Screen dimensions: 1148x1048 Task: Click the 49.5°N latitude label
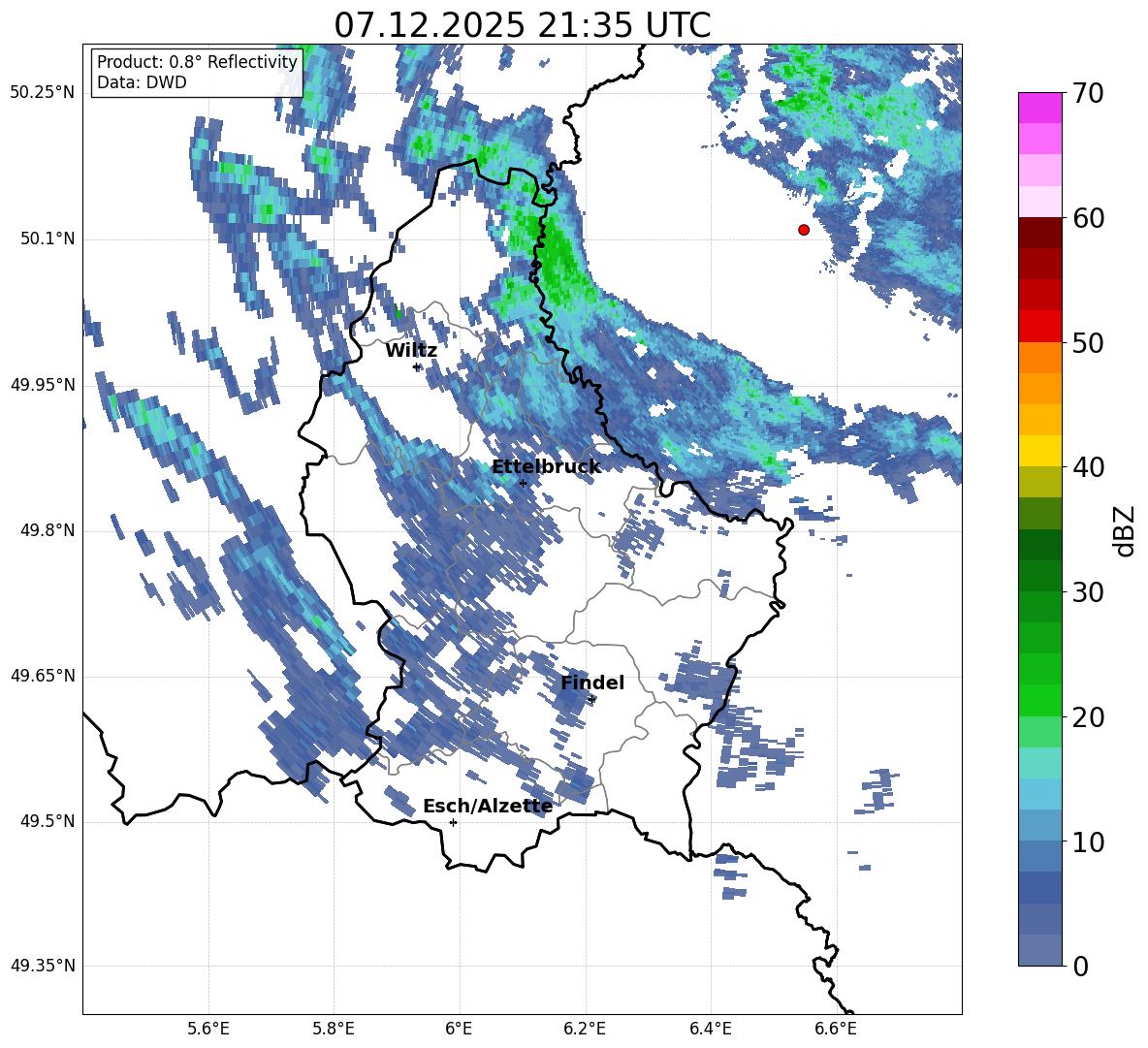pos(48,821)
